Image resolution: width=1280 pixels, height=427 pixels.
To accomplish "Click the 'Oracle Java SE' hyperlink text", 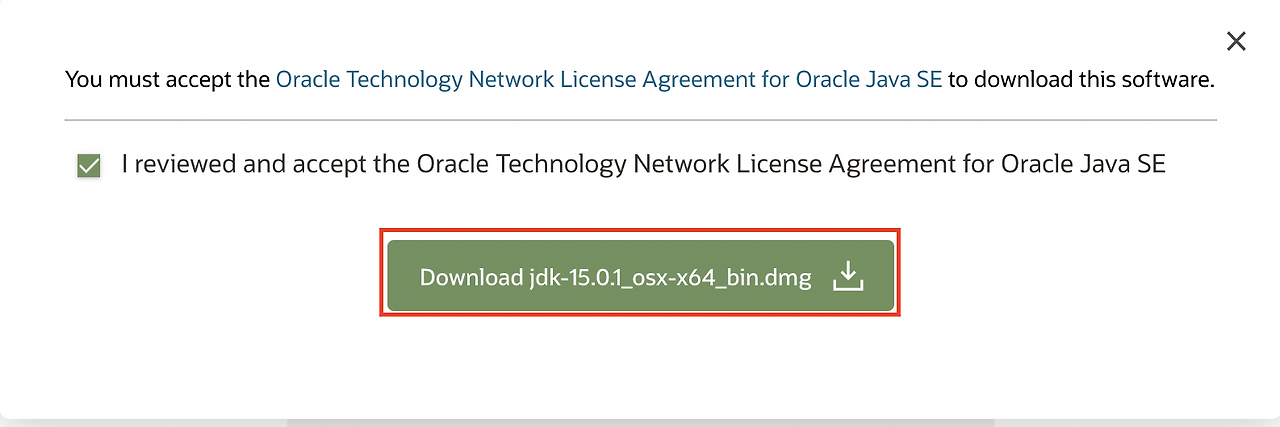I will click(x=869, y=79).
